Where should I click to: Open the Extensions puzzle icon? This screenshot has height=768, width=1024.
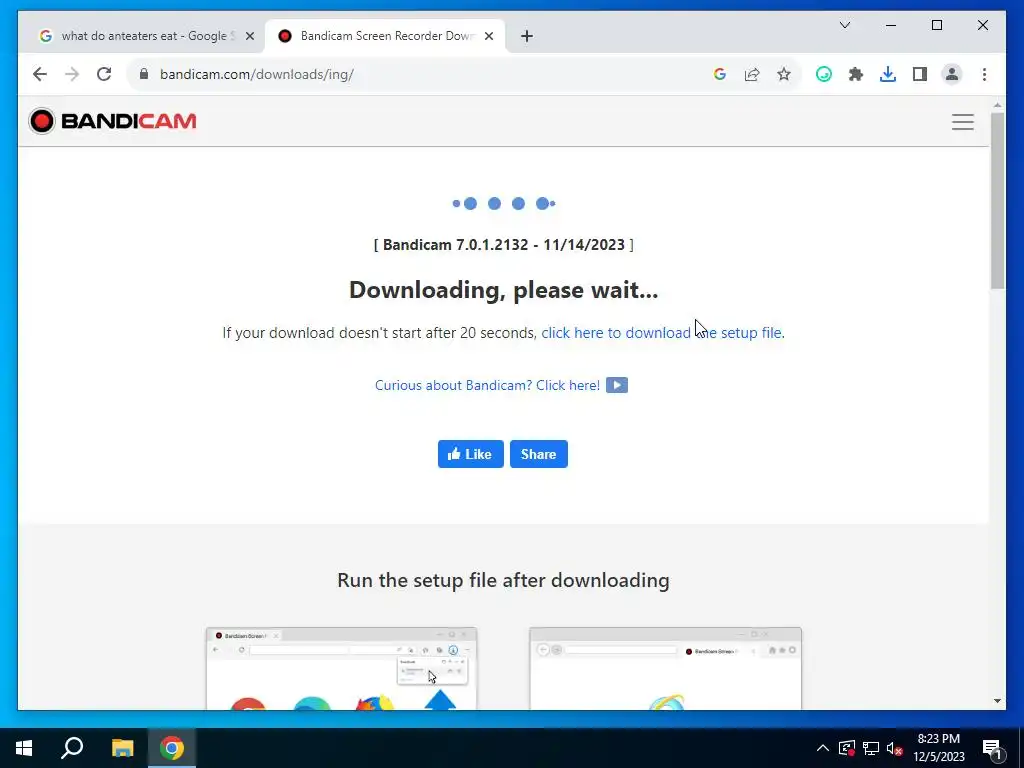[x=856, y=74]
